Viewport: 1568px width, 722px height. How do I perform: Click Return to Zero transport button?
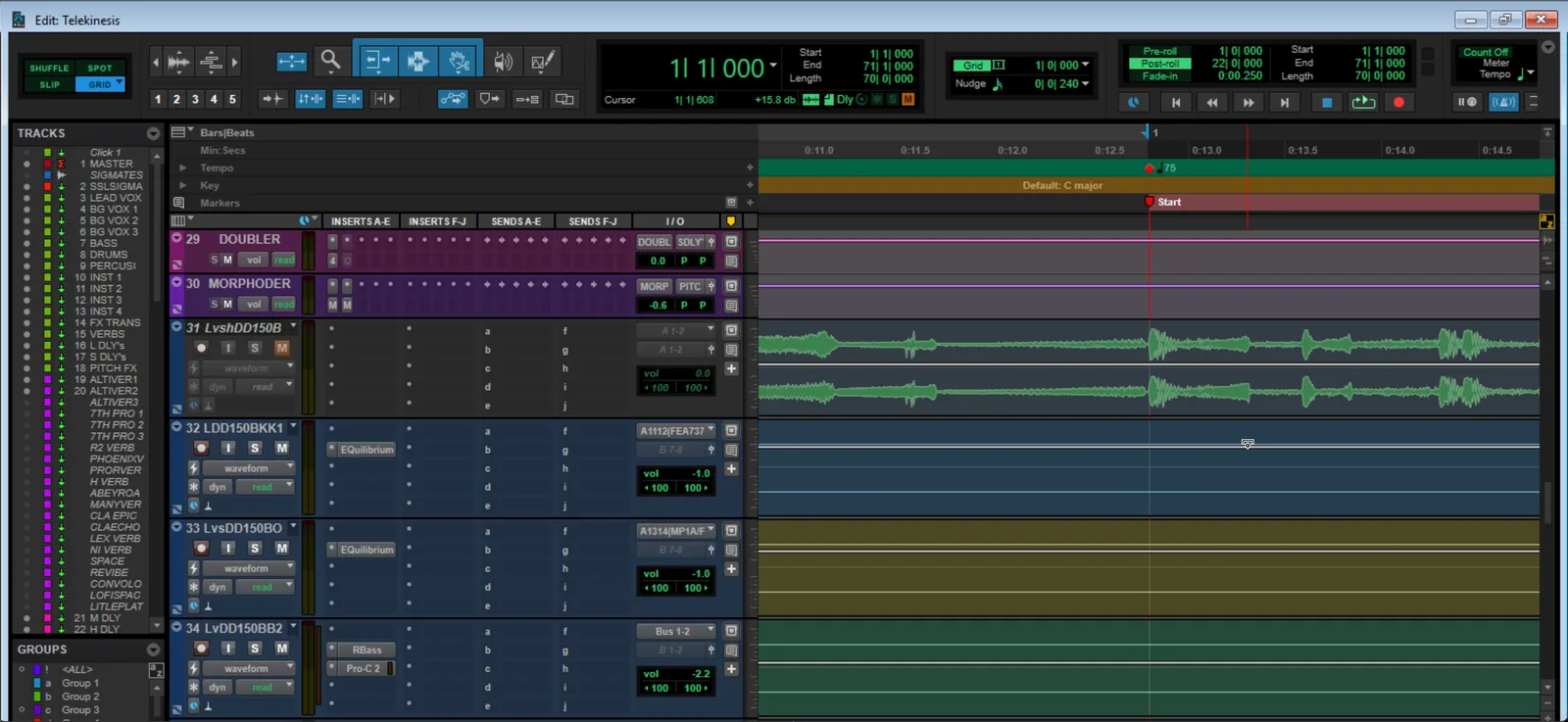tap(1175, 102)
